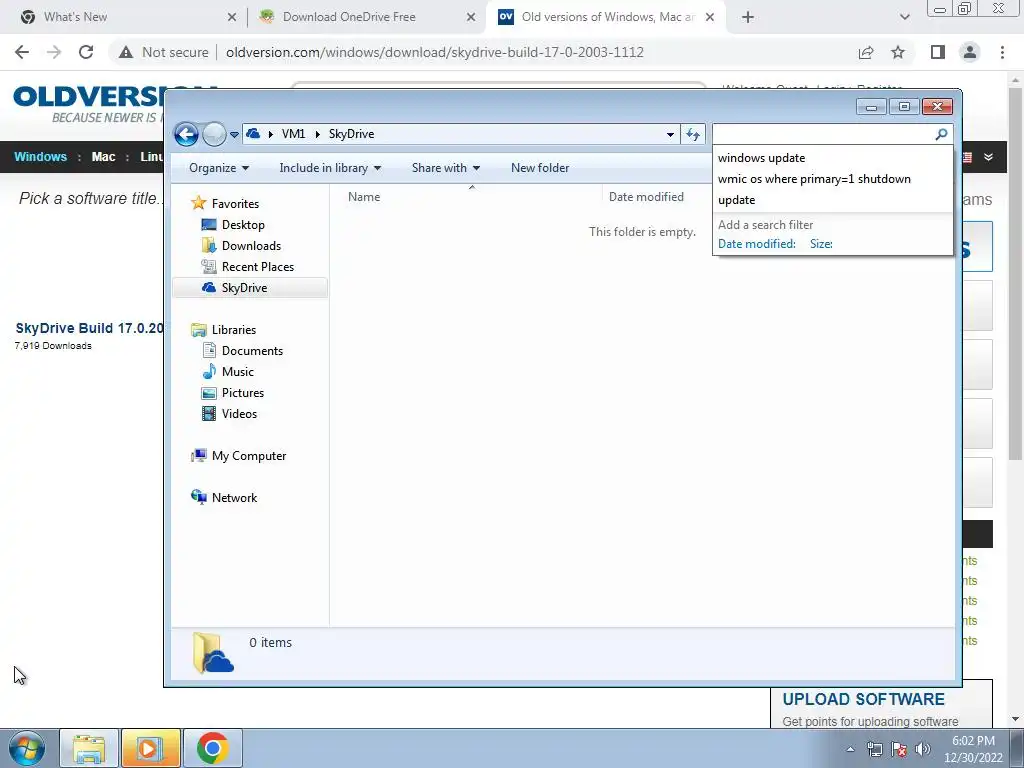Click the Chrome icon in the taskbar
Screen dimensions: 1024x768
(x=212, y=748)
